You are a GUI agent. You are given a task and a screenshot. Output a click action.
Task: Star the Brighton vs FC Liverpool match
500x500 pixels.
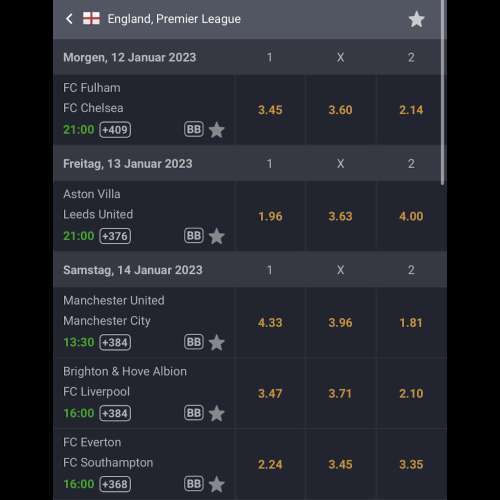(217, 413)
